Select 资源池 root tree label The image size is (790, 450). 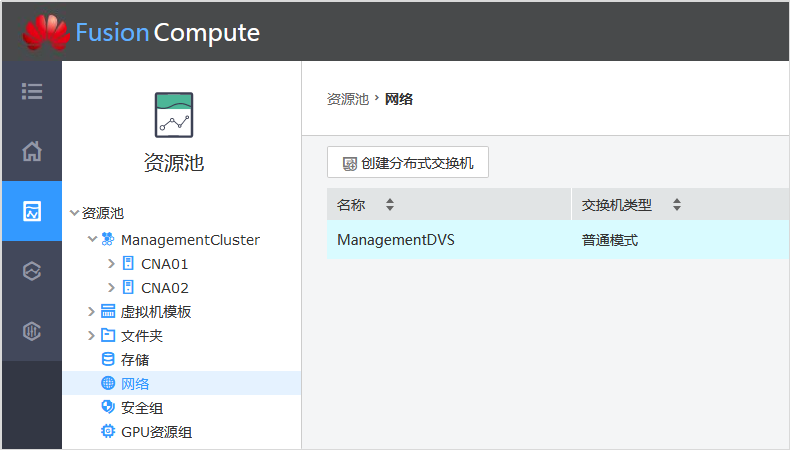pos(103,213)
